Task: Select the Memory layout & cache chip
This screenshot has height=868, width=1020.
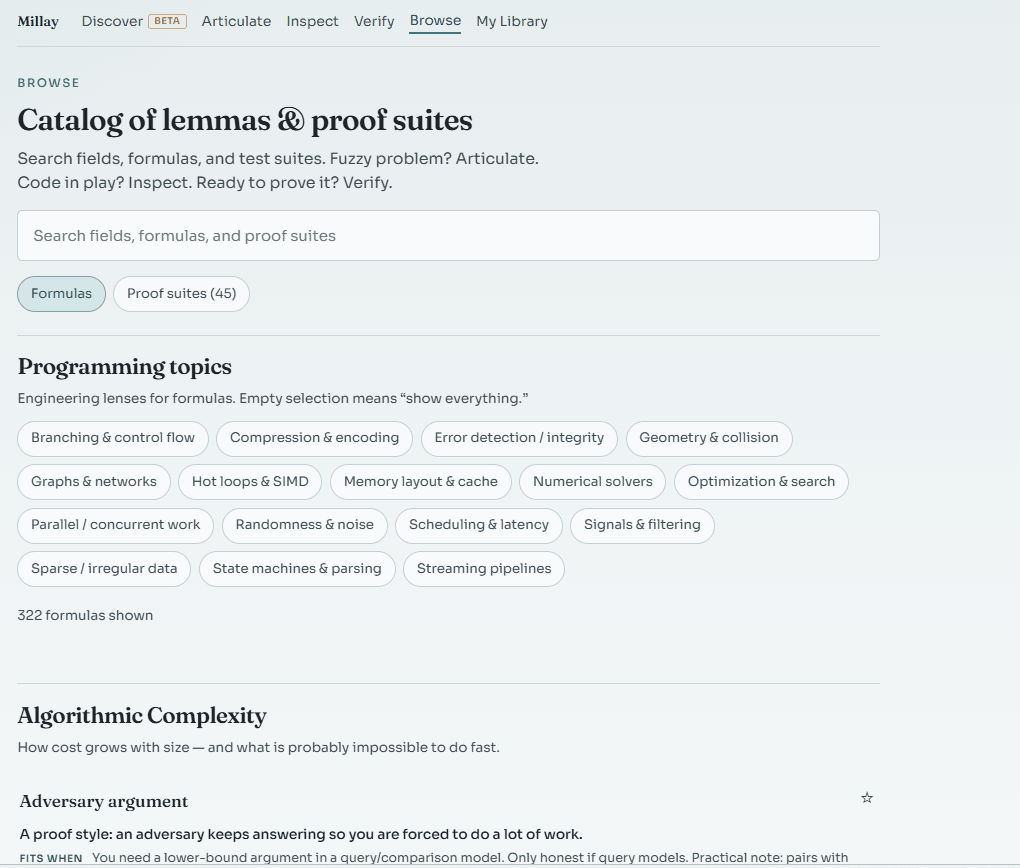Action: coord(421,481)
